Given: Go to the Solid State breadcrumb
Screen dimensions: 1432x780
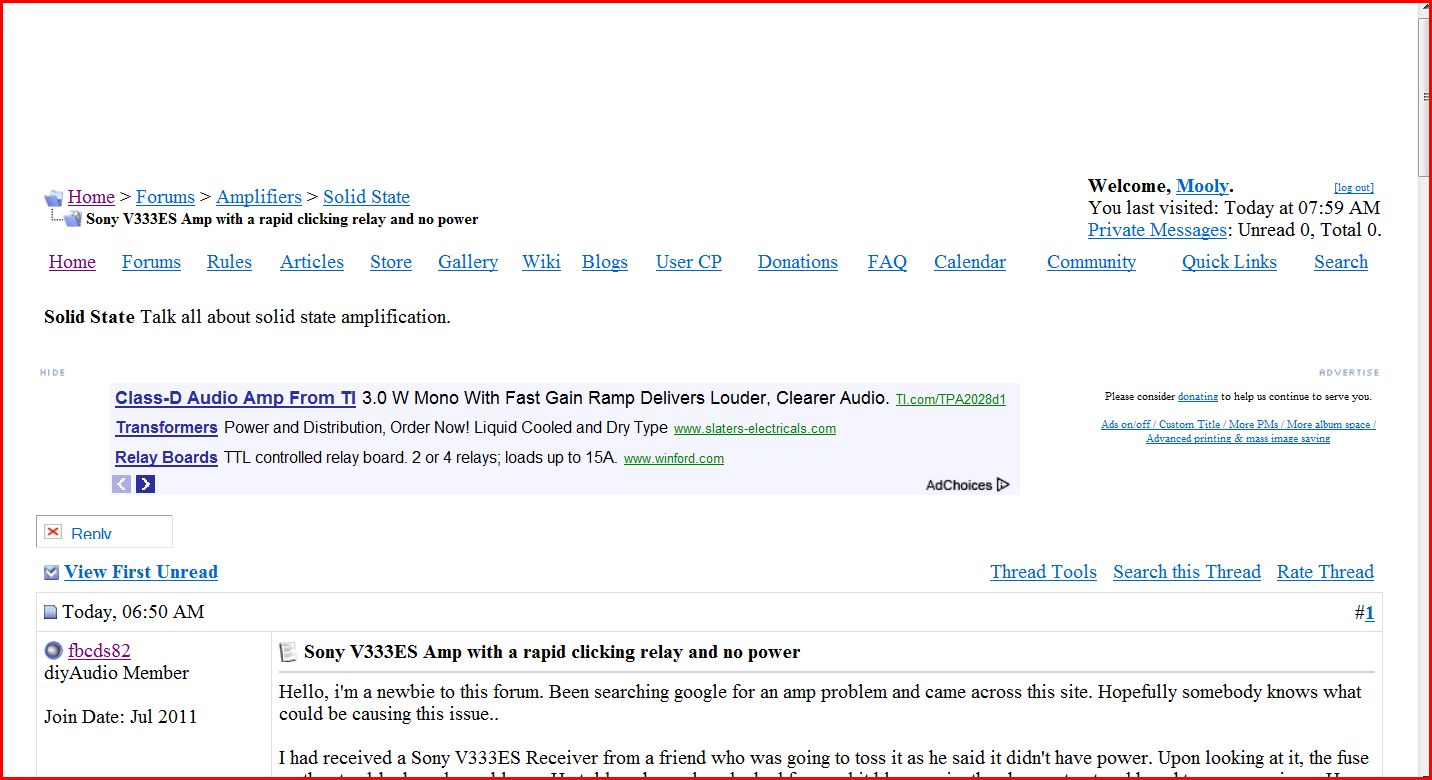Looking at the screenshot, I should [x=366, y=197].
